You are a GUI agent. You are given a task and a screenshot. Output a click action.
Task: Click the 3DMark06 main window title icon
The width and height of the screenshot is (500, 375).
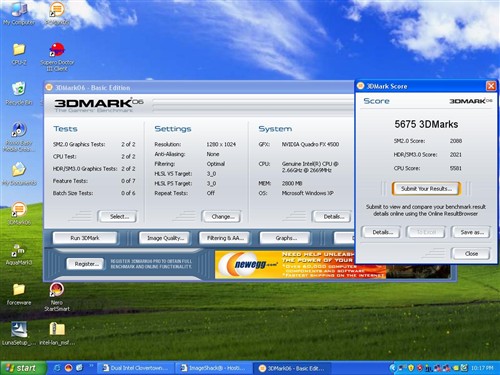click(49, 87)
